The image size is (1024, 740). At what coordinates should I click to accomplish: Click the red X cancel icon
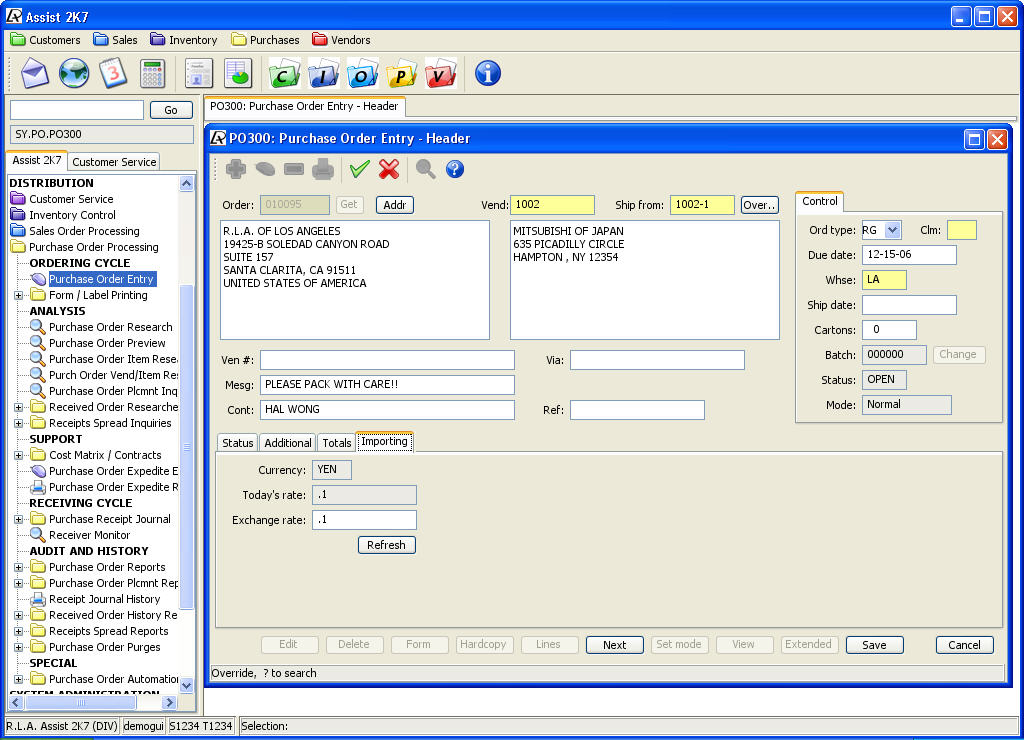(x=389, y=169)
